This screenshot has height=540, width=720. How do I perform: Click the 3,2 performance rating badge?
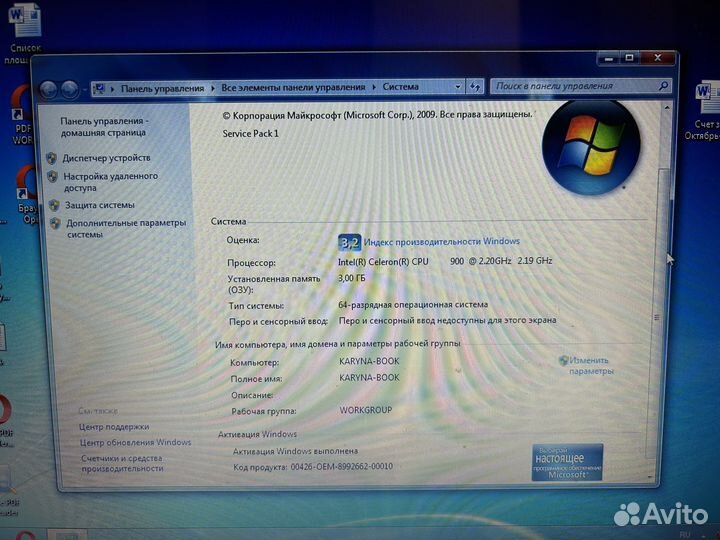point(349,242)
